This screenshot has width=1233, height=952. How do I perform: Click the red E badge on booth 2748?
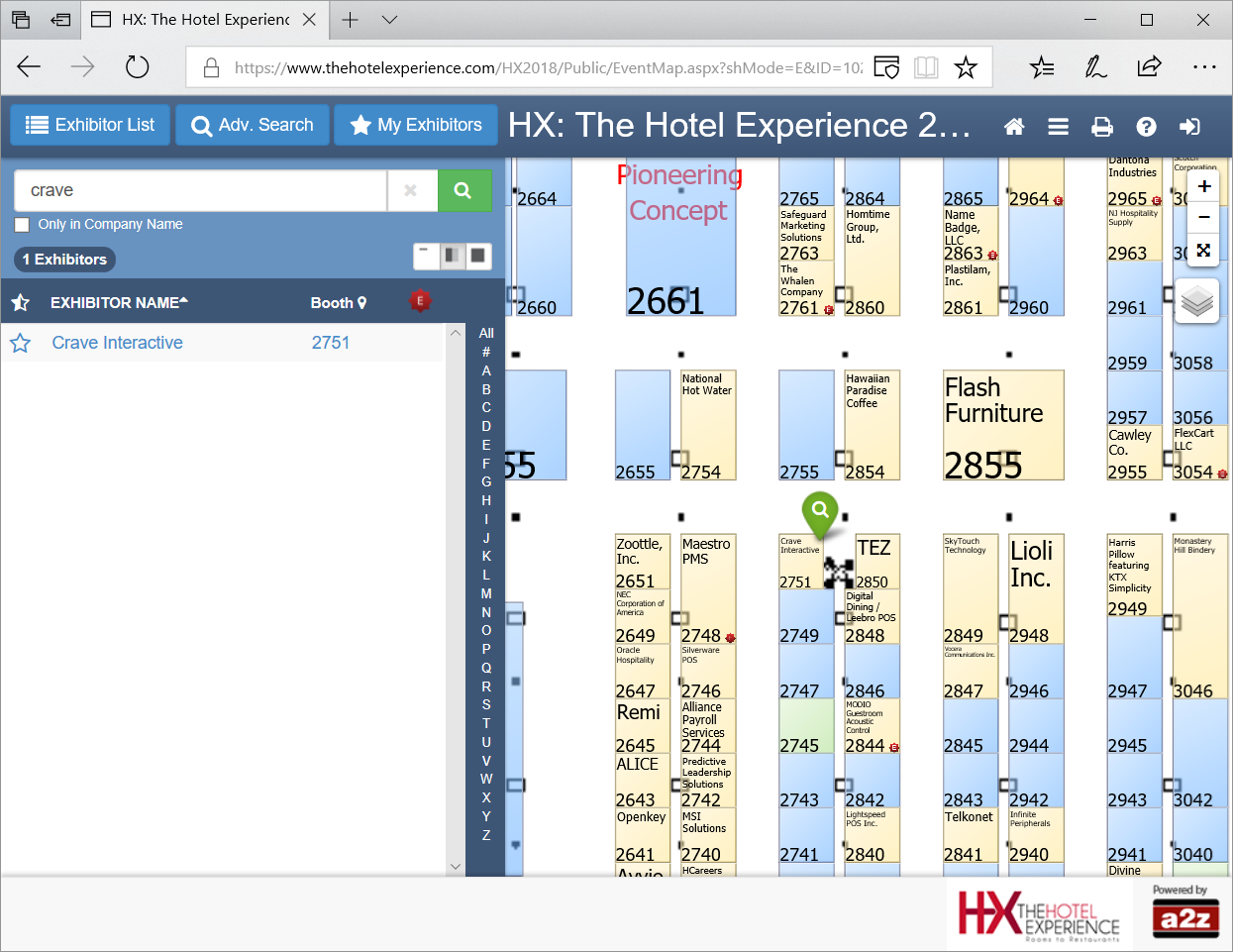[x=730, y=638]
